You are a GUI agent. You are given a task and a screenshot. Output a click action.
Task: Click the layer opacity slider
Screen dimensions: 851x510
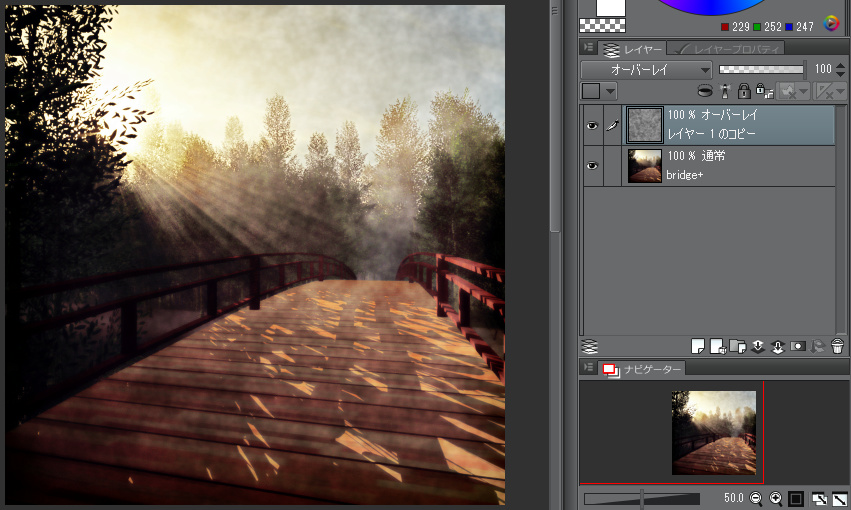[x=761, y=70]
